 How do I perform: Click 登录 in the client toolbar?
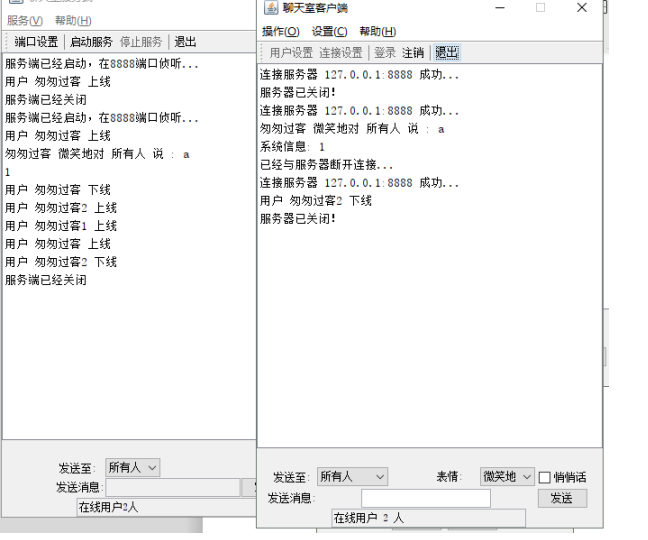[385, 53]
